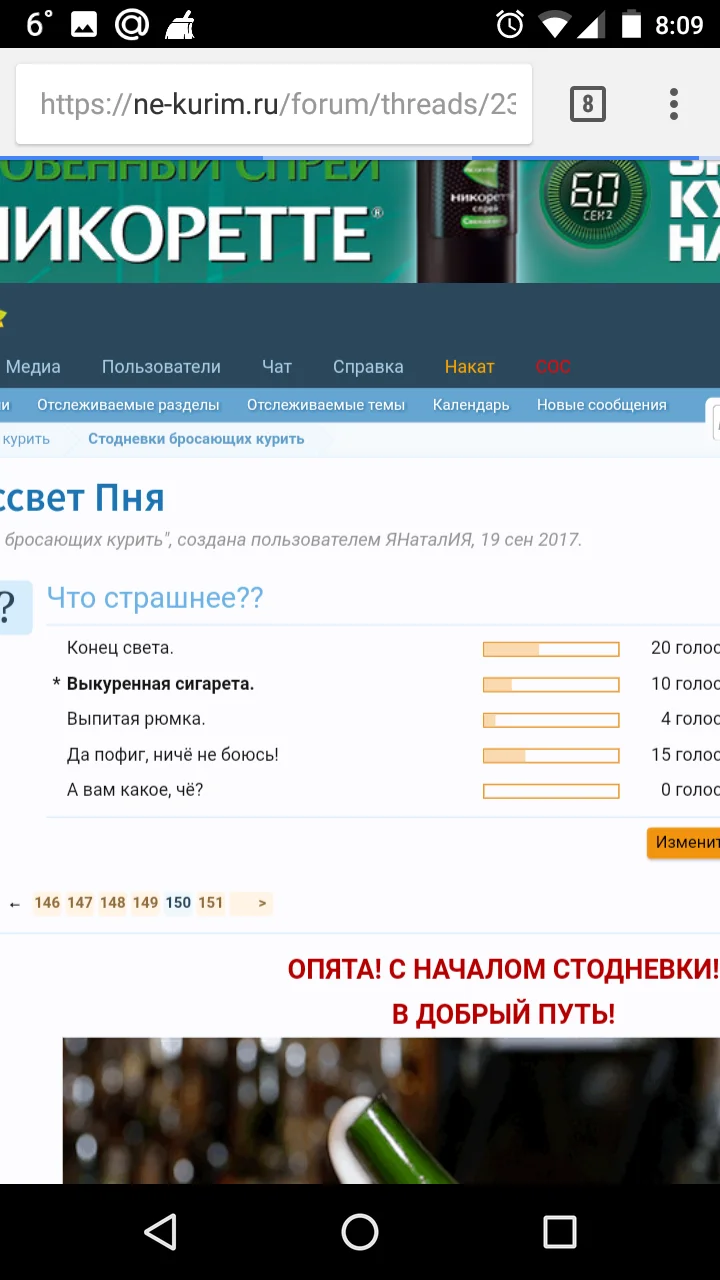Viewport: 720px width, 1280px height.
Task: Click the thread title ending with Пня
Action: [x=82, y=497]
